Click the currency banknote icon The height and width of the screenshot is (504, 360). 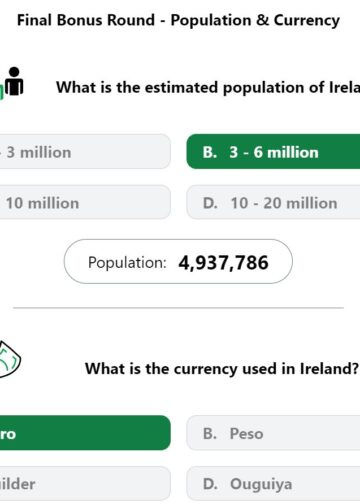(x=10, y=359)
